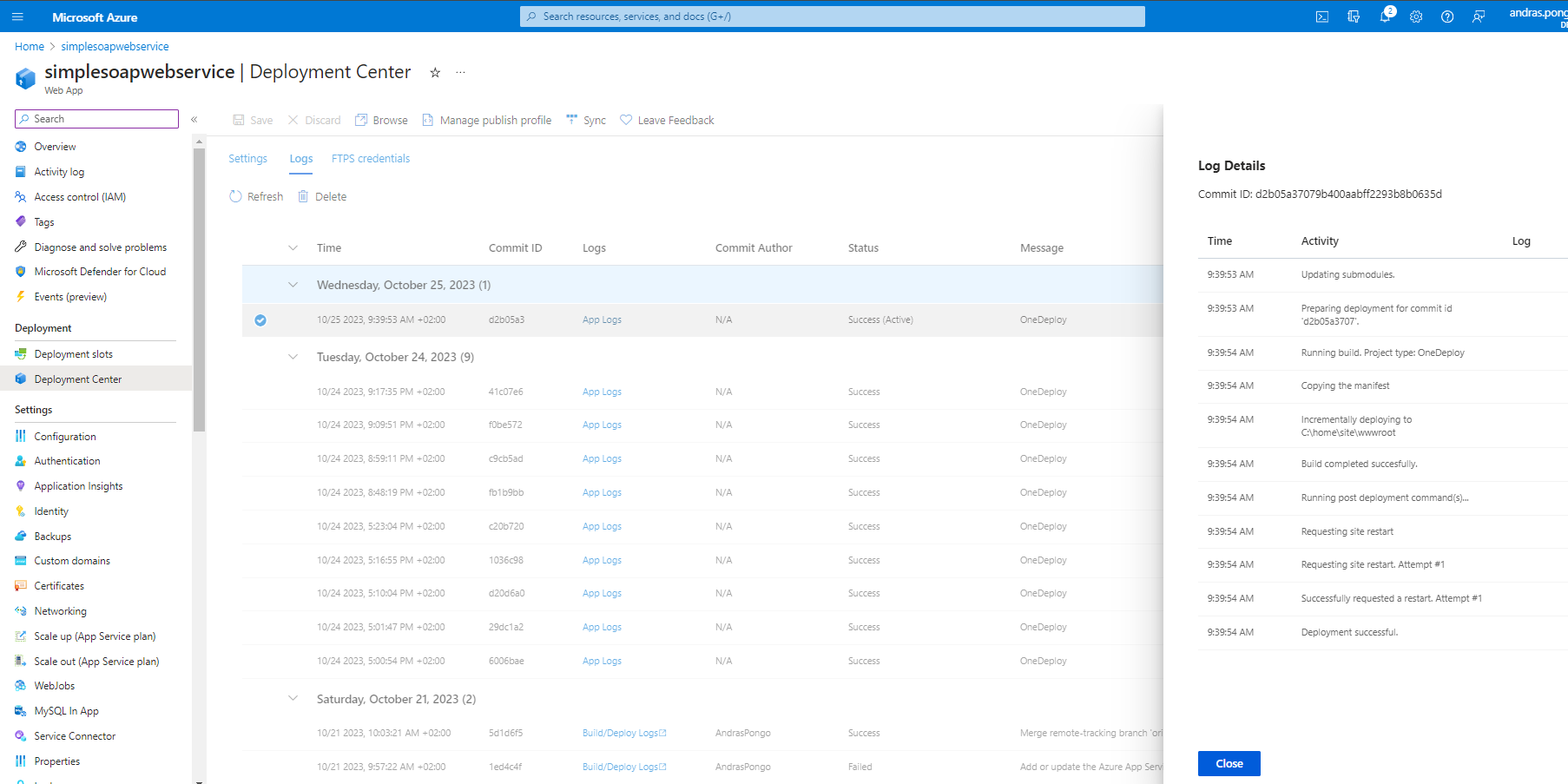This screenshot has width=1568, height=784.
Task: Toggle all groups chevron in table header
Action: (293, 248)
